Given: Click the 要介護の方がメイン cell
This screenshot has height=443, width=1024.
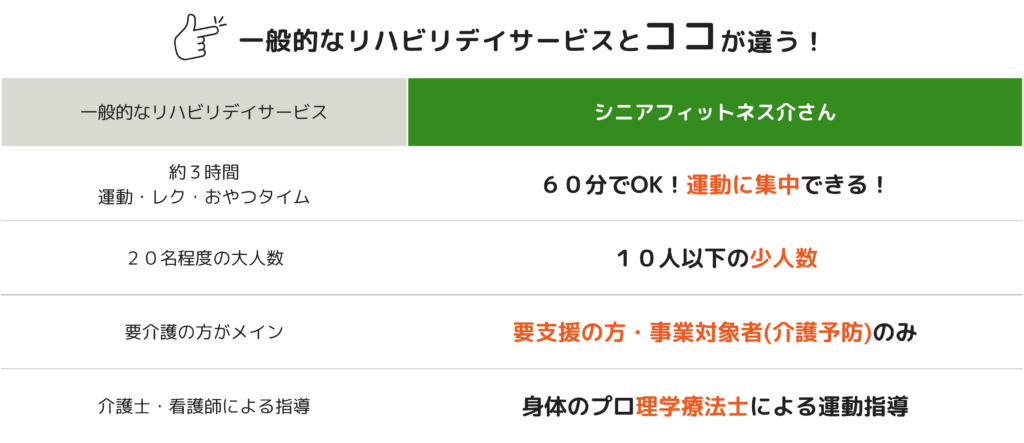Looking at the screenshot, I should pyautogui.click(x=204, y=332).
